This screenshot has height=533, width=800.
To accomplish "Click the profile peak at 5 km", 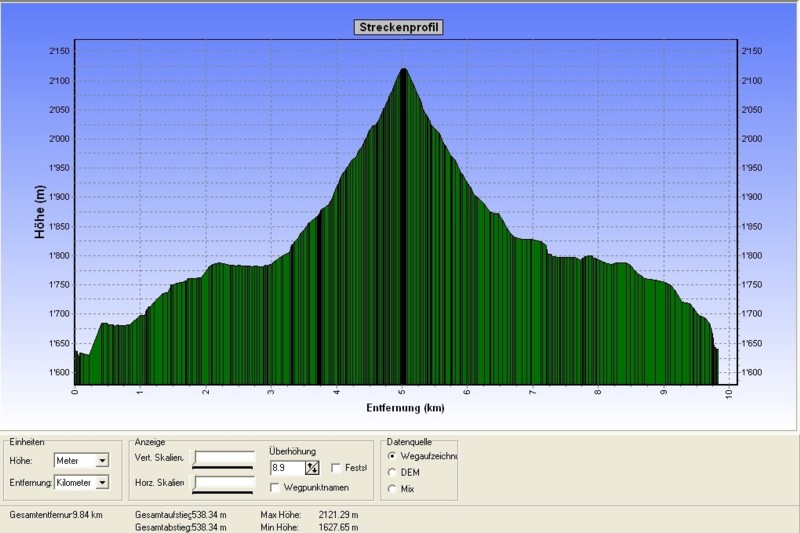I will point(403,72).
